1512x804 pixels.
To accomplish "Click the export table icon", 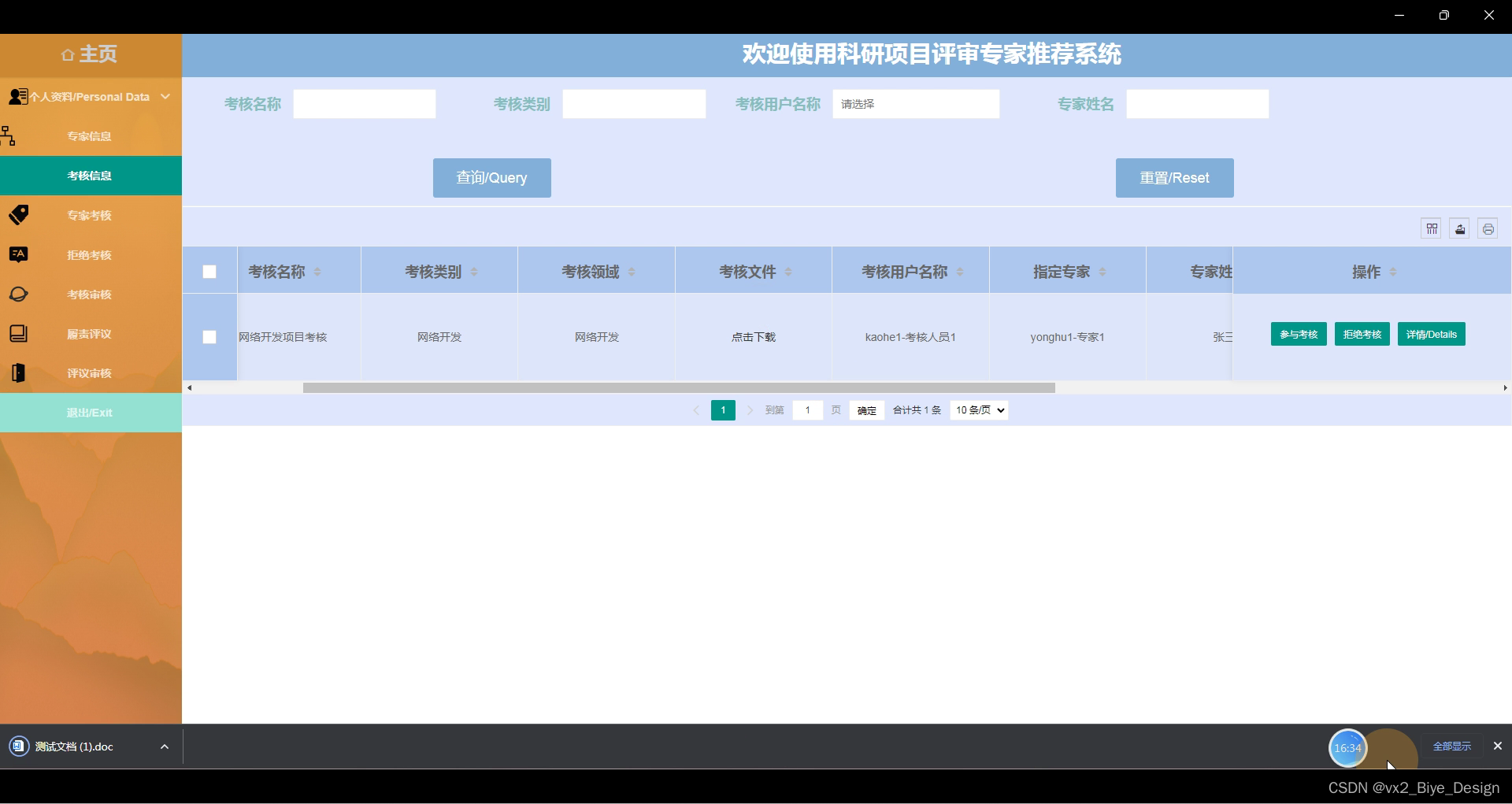I will pos(1460,228).
